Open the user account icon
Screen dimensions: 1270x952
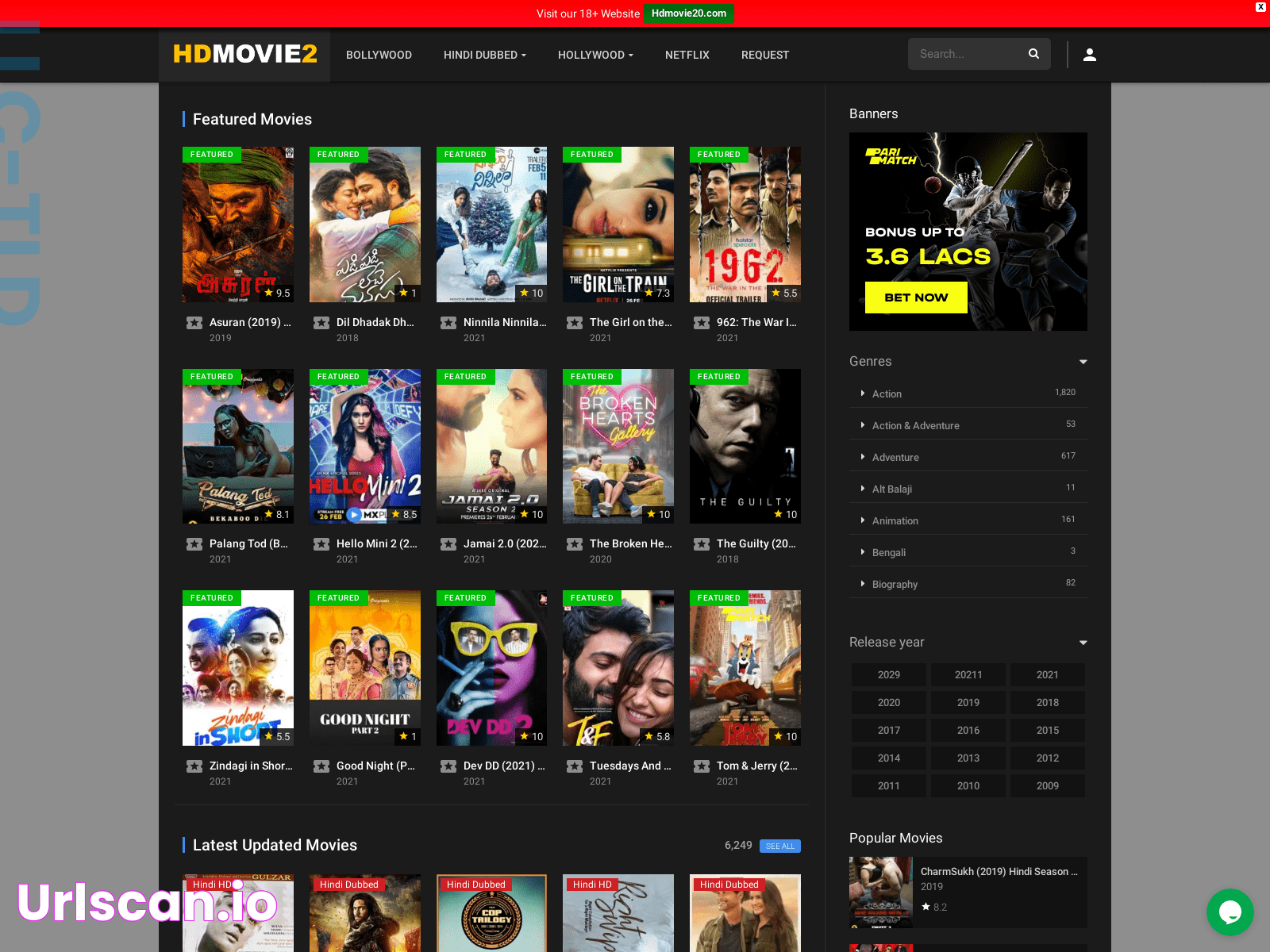pos(1090,55)
